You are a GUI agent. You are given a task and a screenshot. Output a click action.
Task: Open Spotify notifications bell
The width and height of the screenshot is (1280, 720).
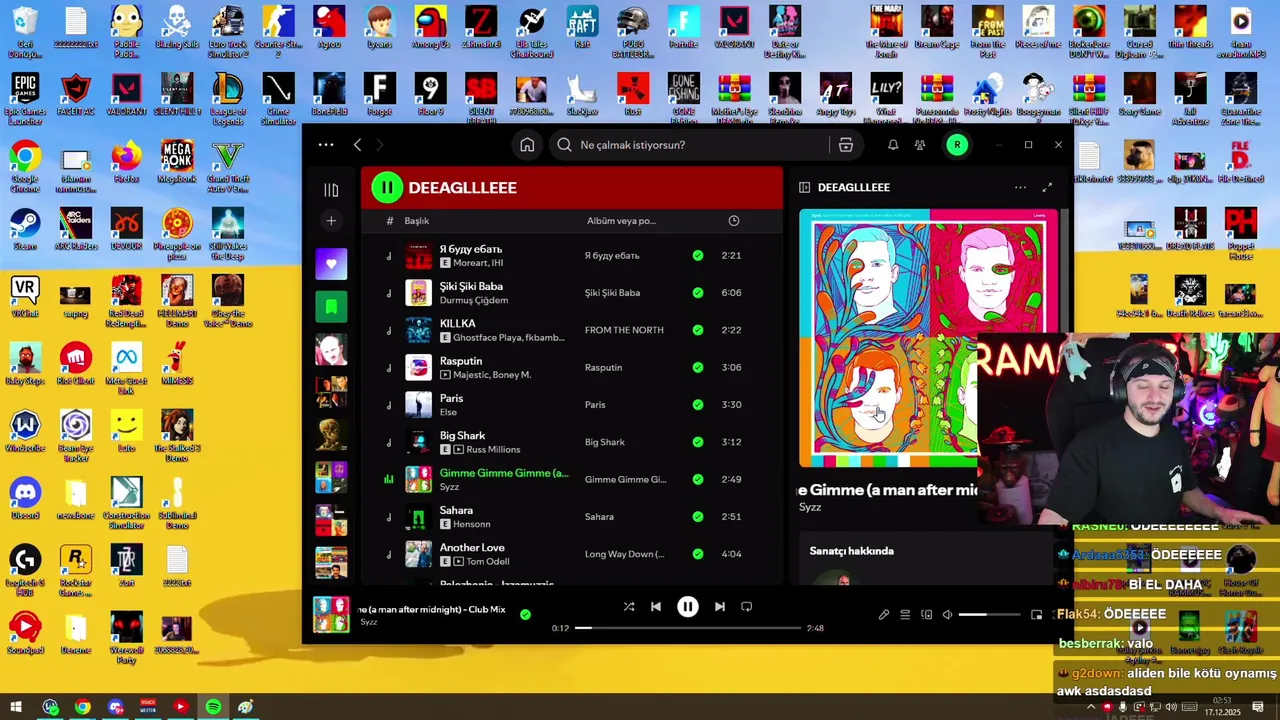(893, 145)
